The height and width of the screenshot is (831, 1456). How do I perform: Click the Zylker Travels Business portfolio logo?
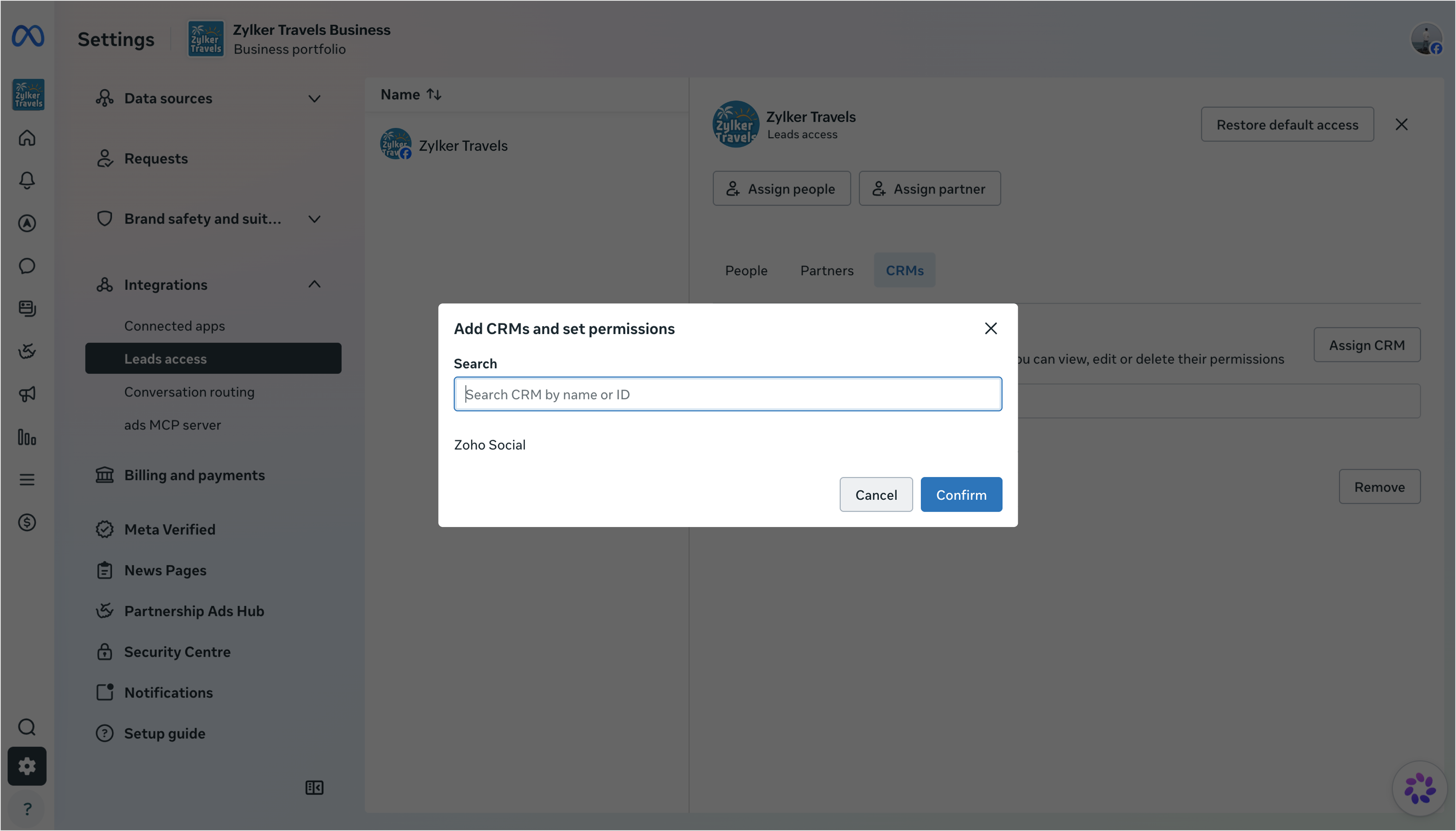click(206, 39)
